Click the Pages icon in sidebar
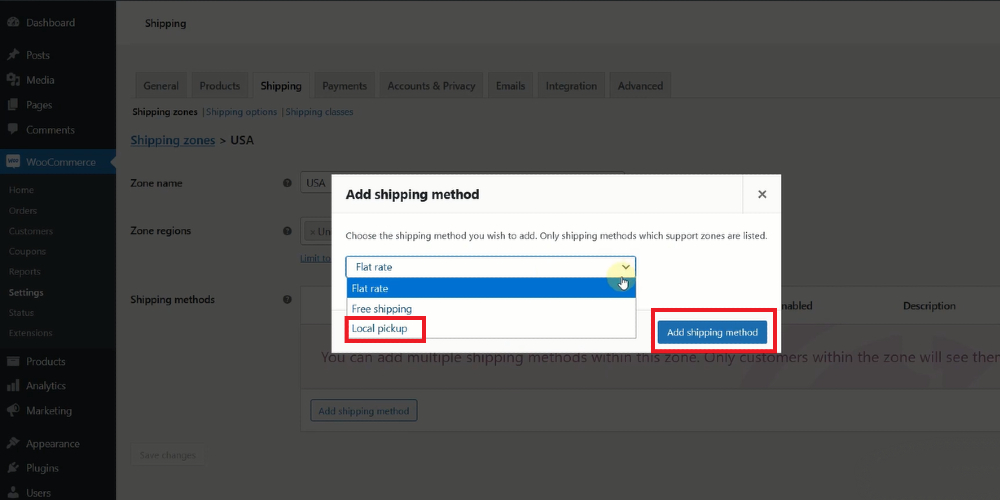This screenshot has width=1000, height=500. tap(13, 105)
